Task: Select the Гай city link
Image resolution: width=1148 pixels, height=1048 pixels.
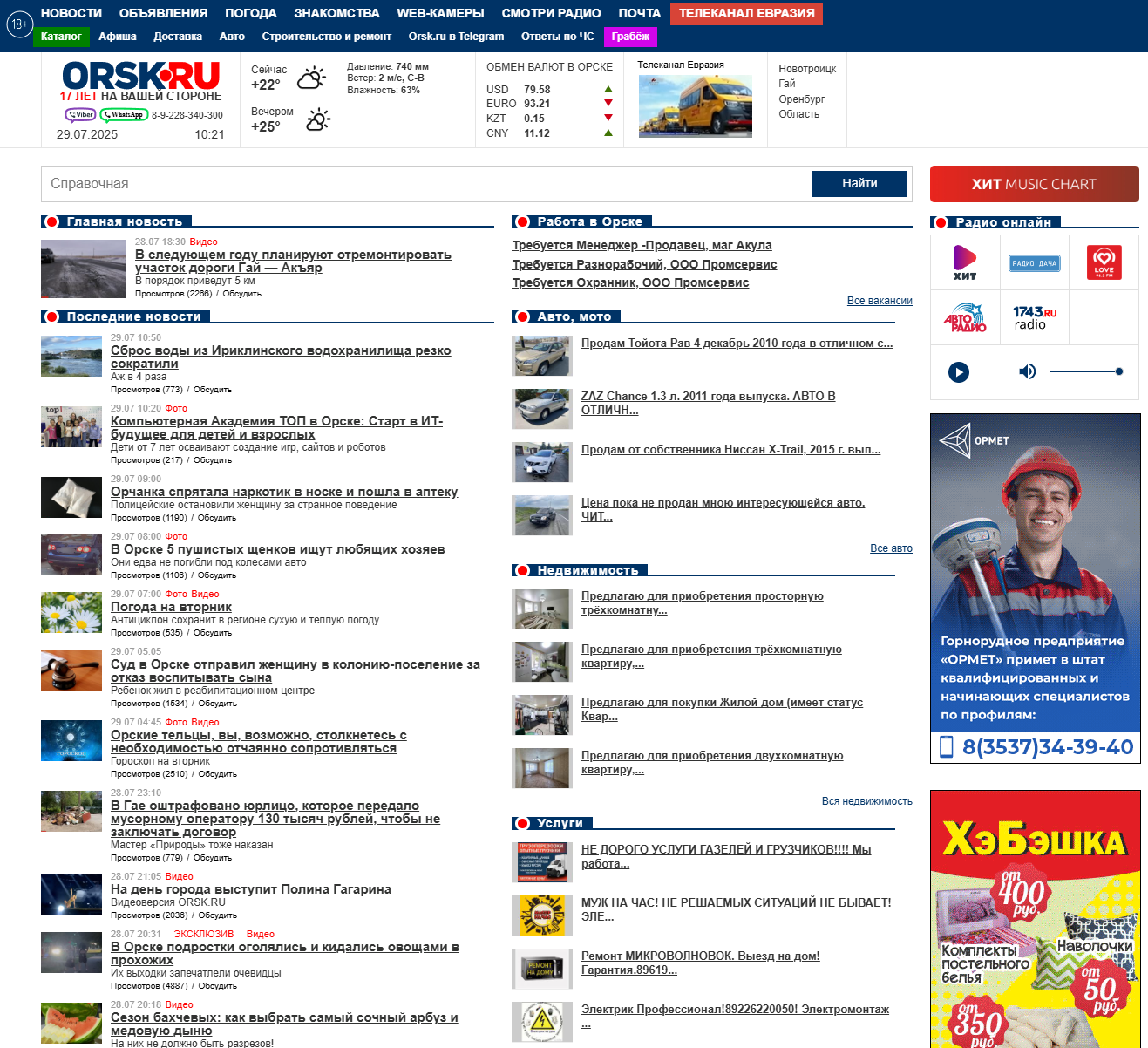Action: (787, 84)
